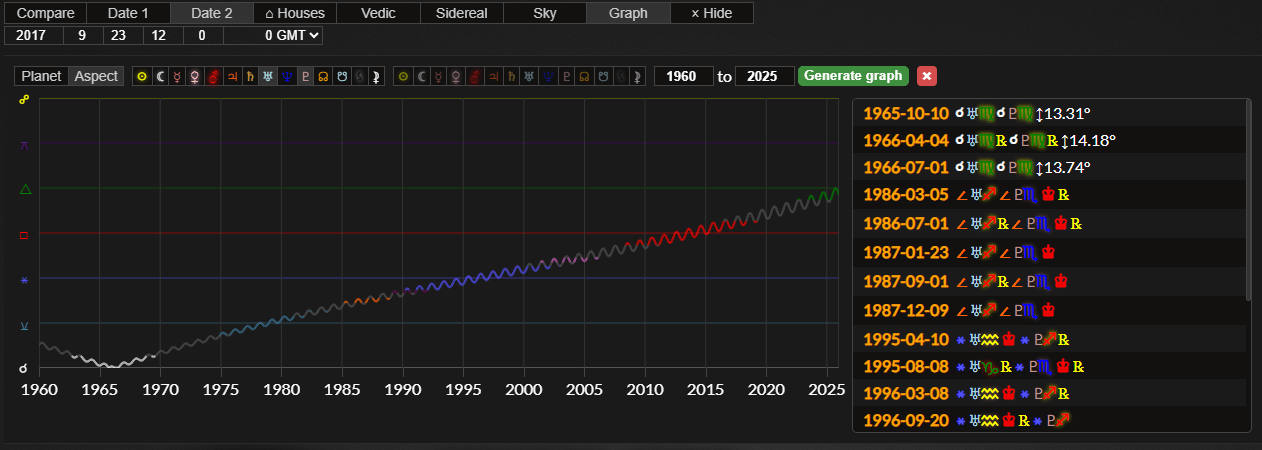Viewport: 1262px width, 450px height.
Task: Click the Generate graph button
Action: (853, 76)
